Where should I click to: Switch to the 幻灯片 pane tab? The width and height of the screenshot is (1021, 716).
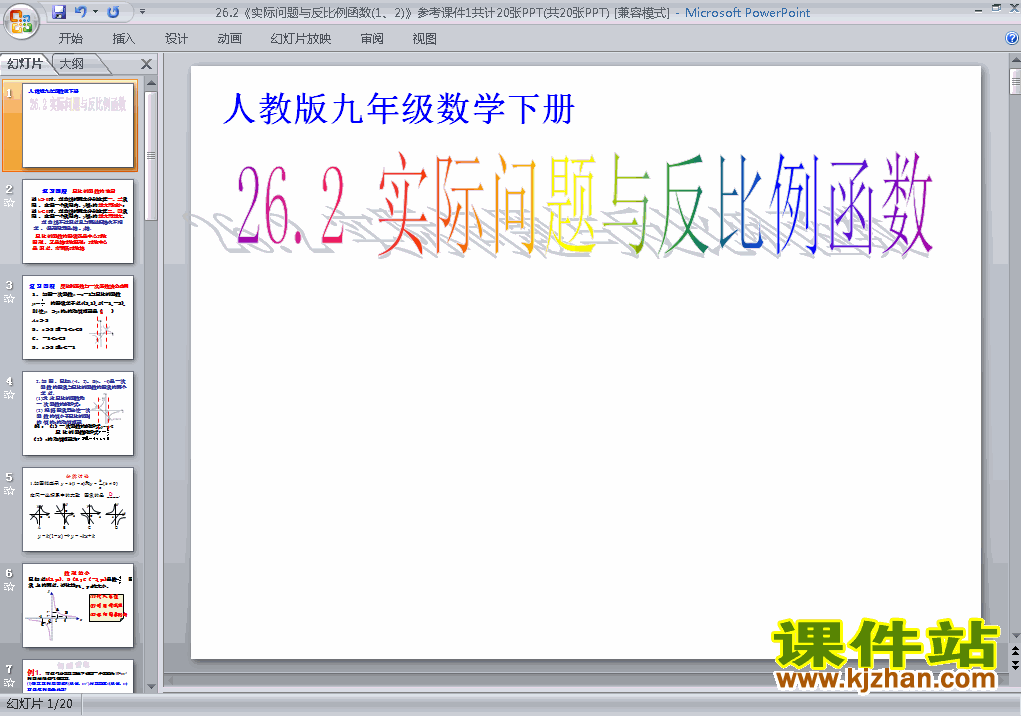point(25,64)
